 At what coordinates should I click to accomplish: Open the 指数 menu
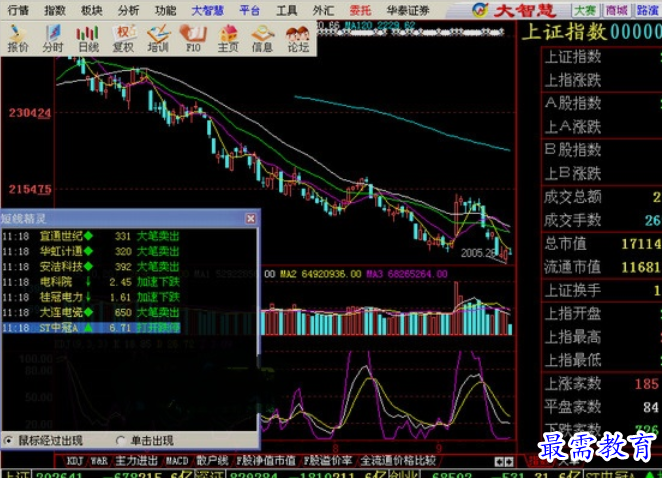click(x=55, y=10)
